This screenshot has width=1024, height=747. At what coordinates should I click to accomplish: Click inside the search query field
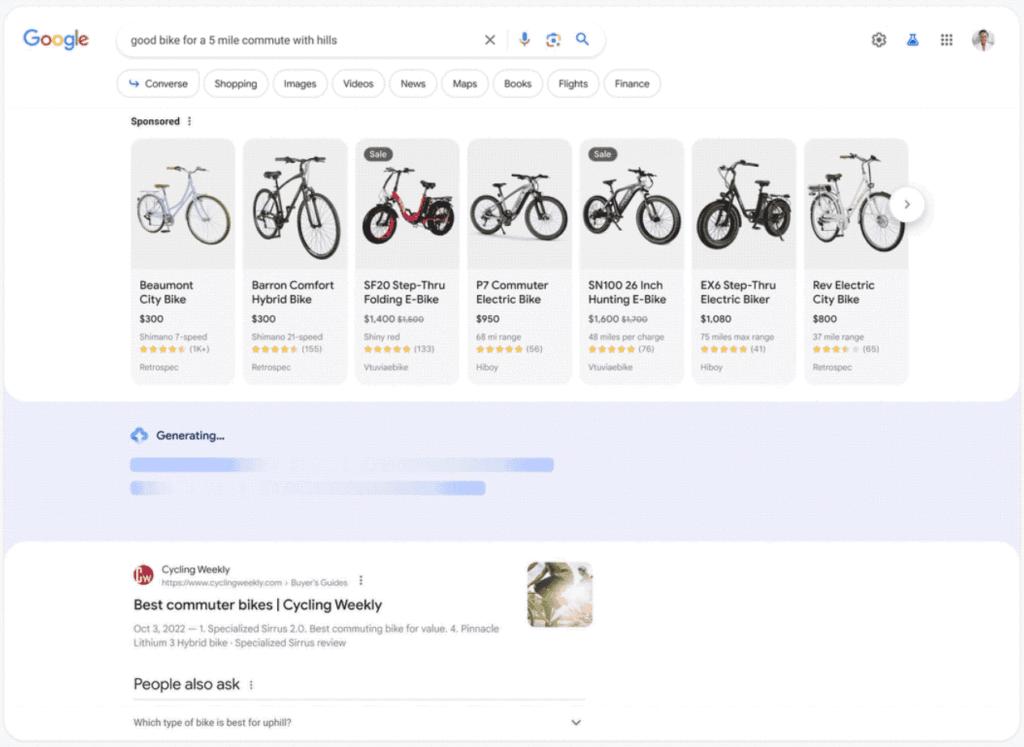coord(300,40)
